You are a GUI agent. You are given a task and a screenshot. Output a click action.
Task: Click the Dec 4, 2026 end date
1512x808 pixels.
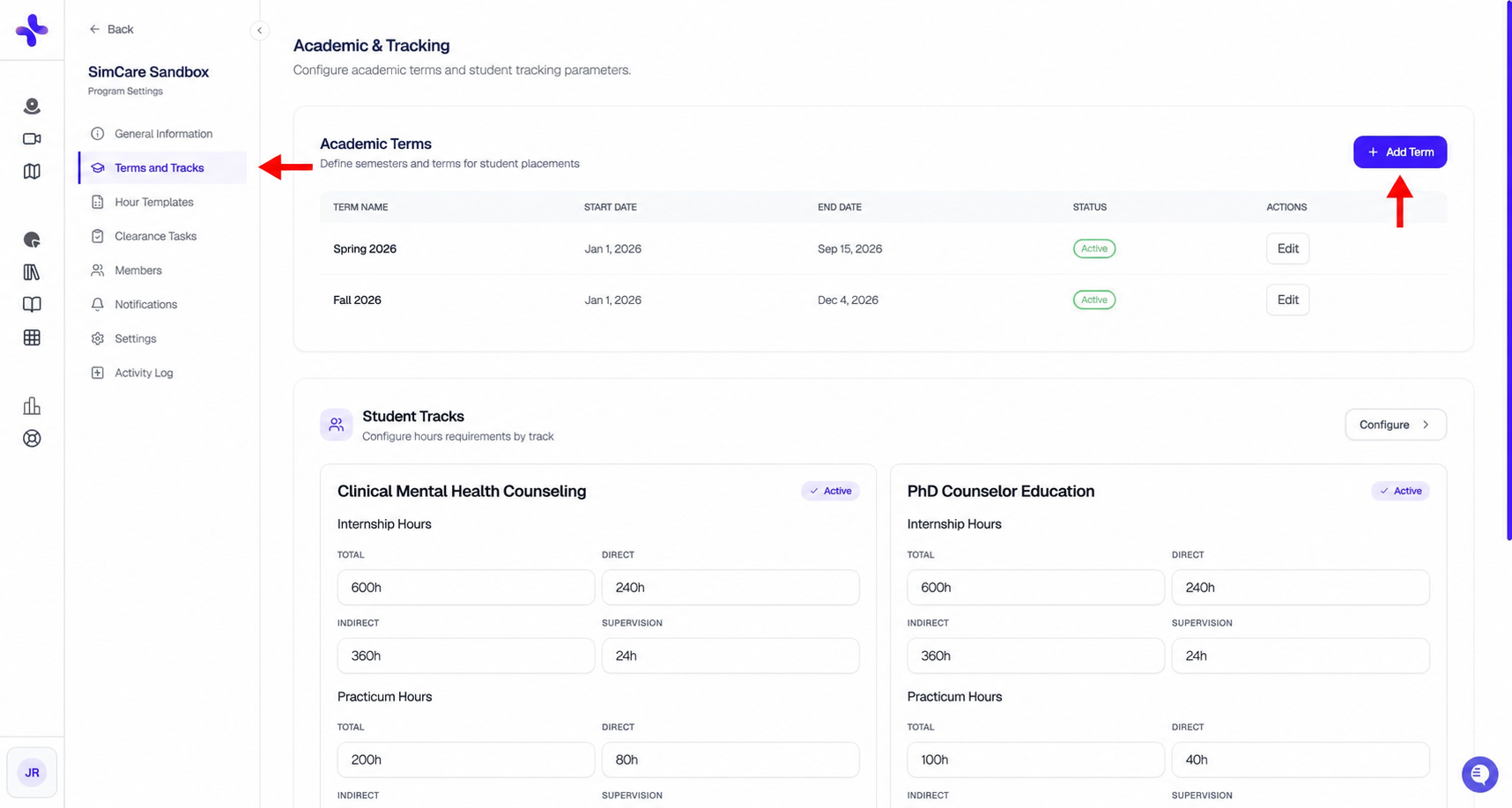(848, 300)
